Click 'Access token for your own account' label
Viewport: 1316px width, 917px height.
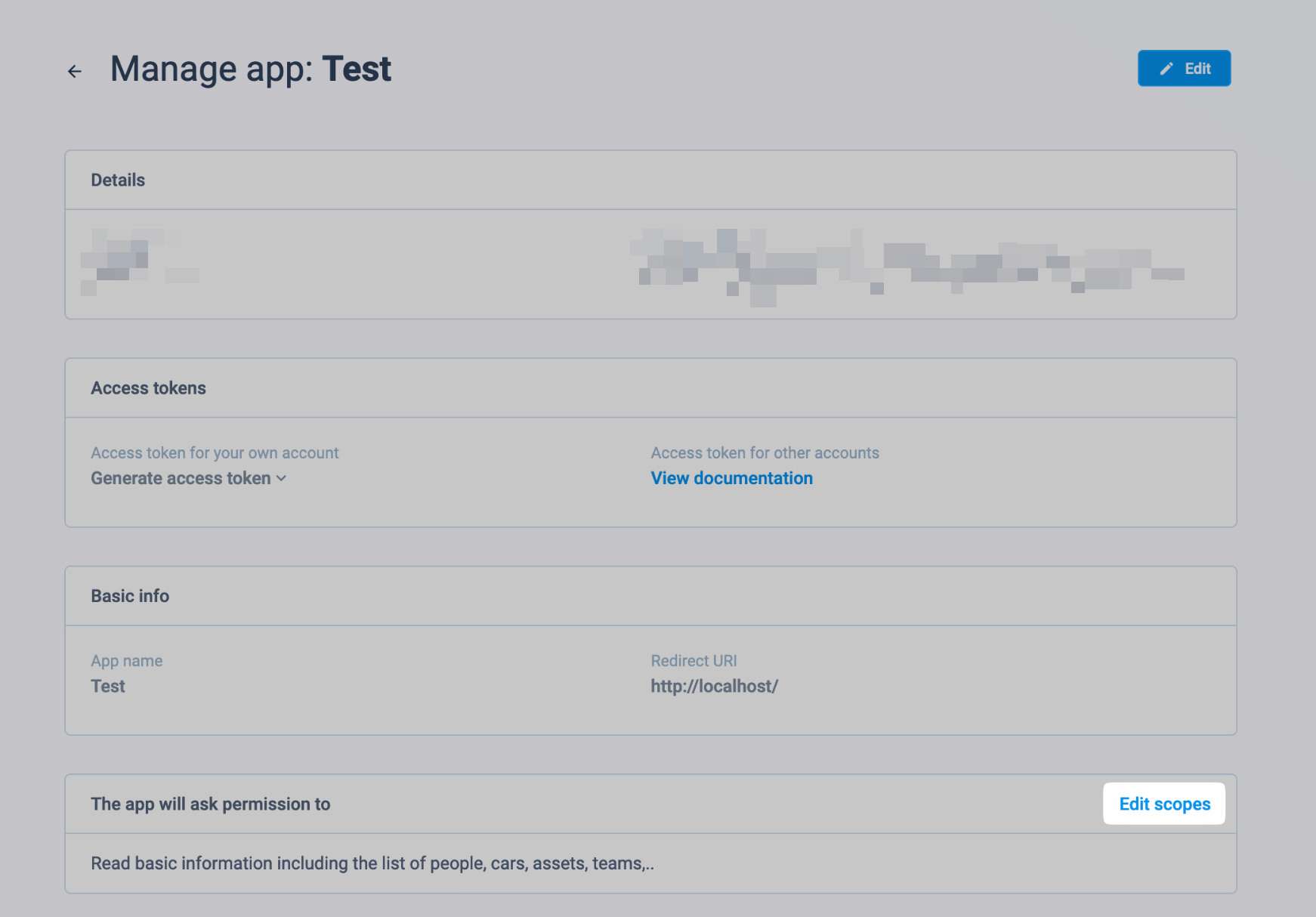coord(215,452)
